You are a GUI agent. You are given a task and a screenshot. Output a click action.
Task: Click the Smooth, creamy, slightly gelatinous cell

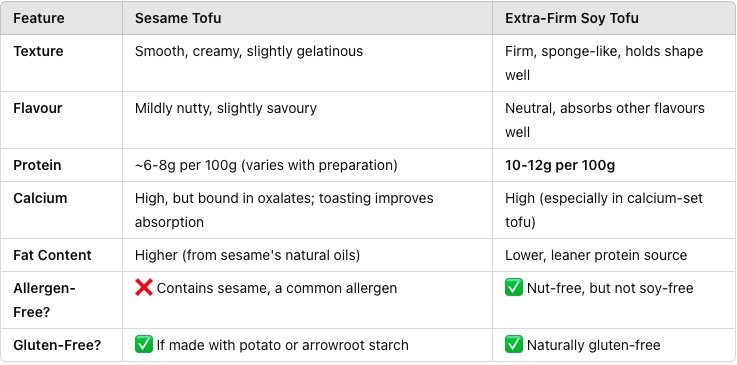coord(249,51)
